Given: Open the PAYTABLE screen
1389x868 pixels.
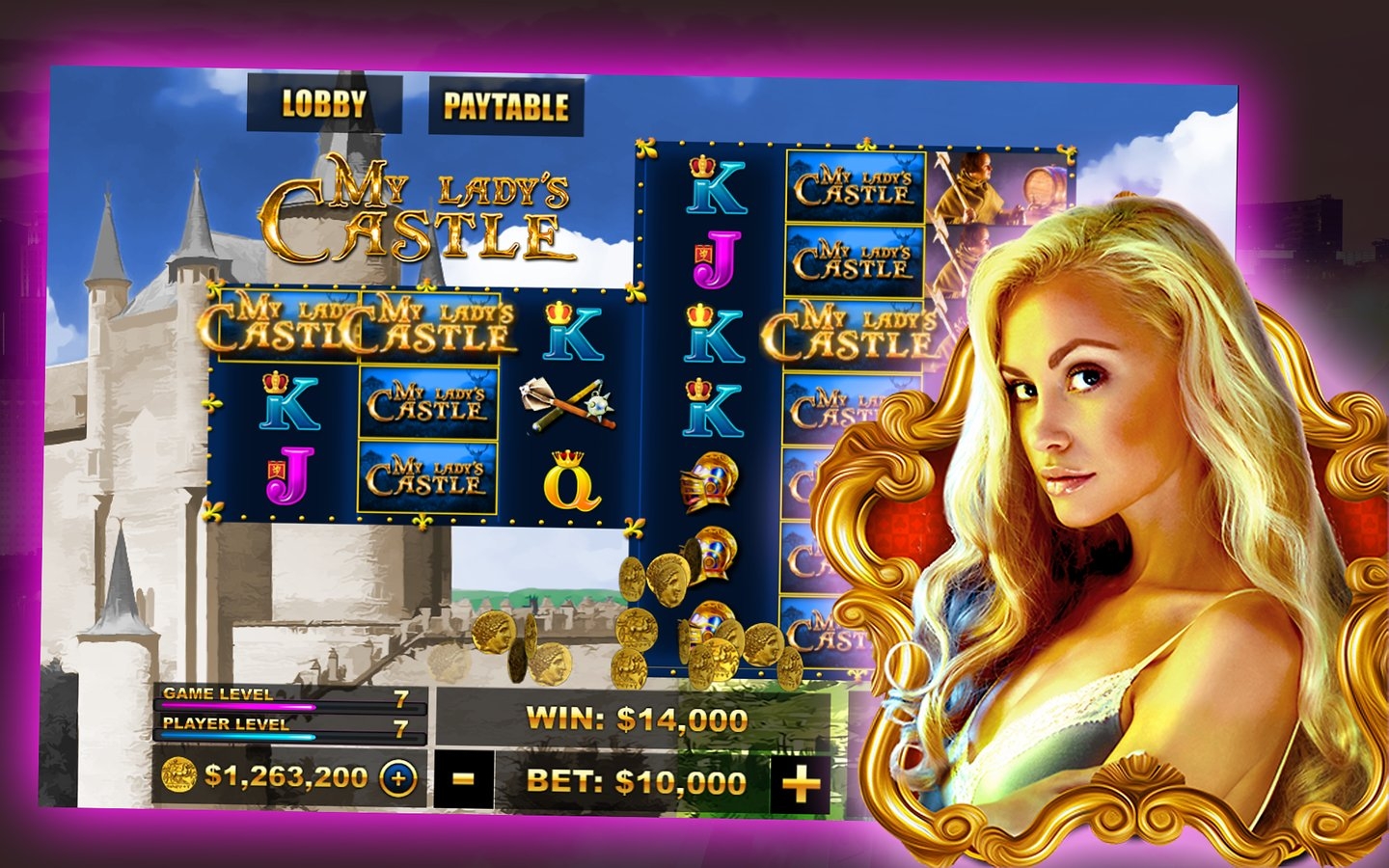Looking at the screenshot, I should [x=505, y=106].
